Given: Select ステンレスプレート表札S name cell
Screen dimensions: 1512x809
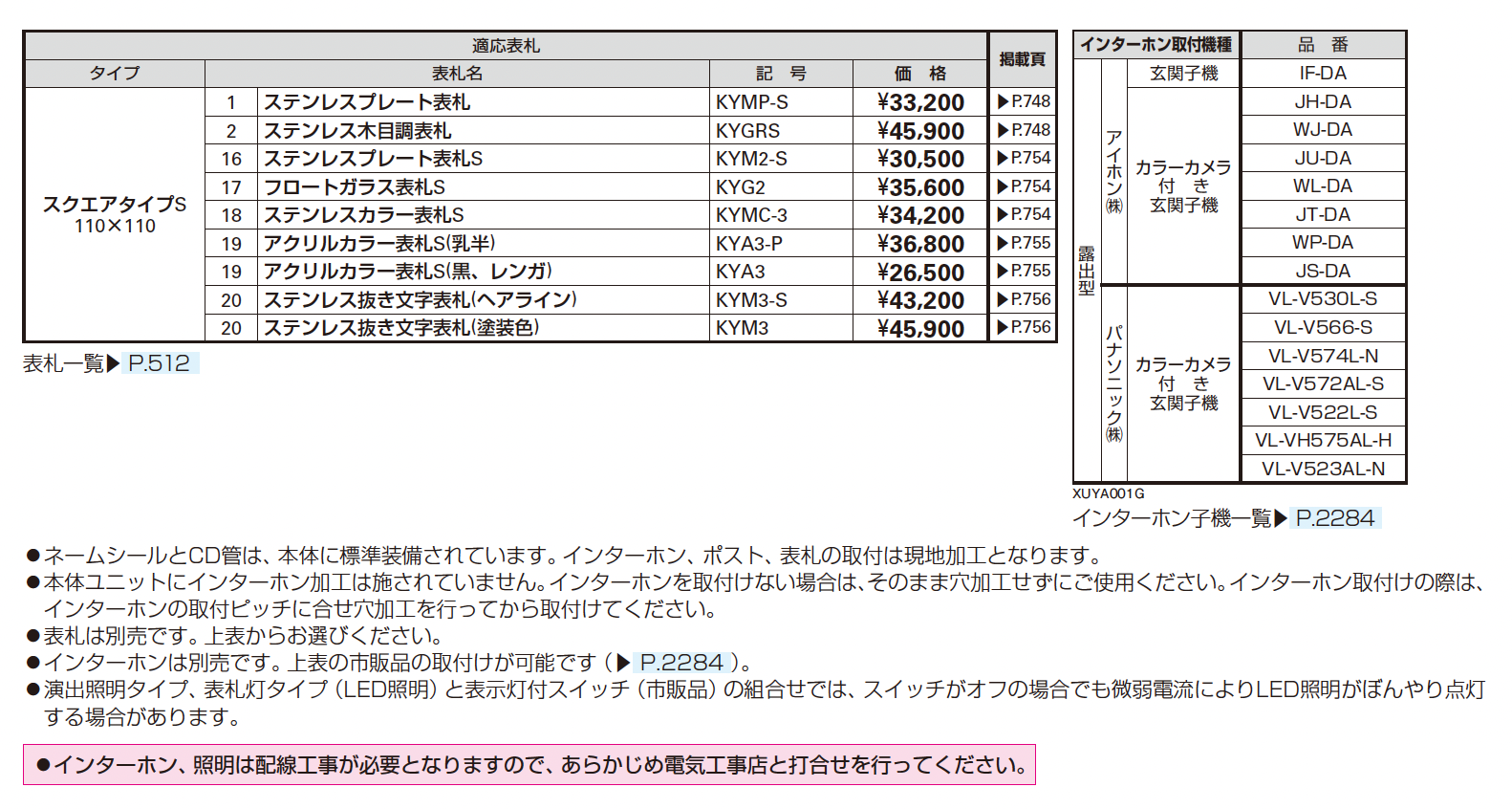Looking at the screenshot, I should pyautogui.click(x=483, y=159).
